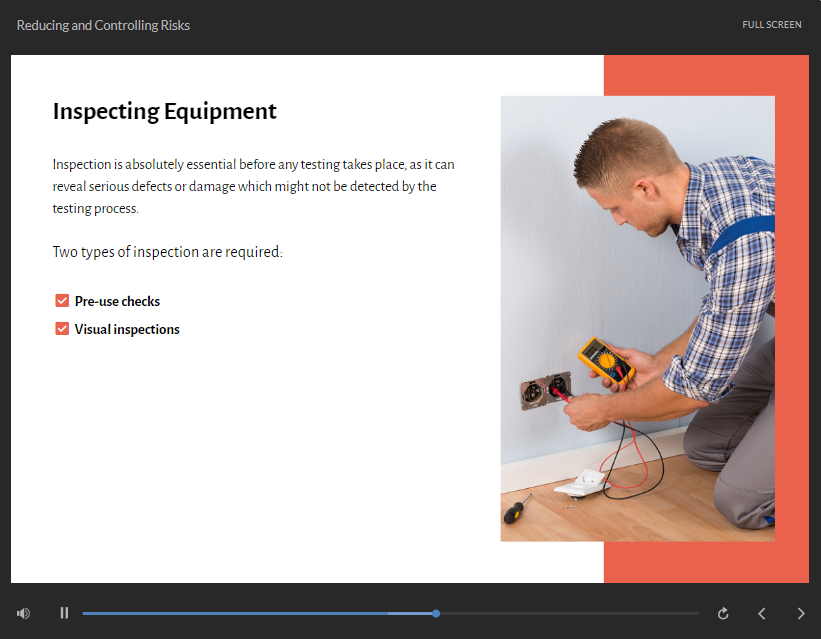The height and width of the screenshot is (639, 821).
Task: Click the Reducing and Controlling Risks title
Action: coord(104,24)
